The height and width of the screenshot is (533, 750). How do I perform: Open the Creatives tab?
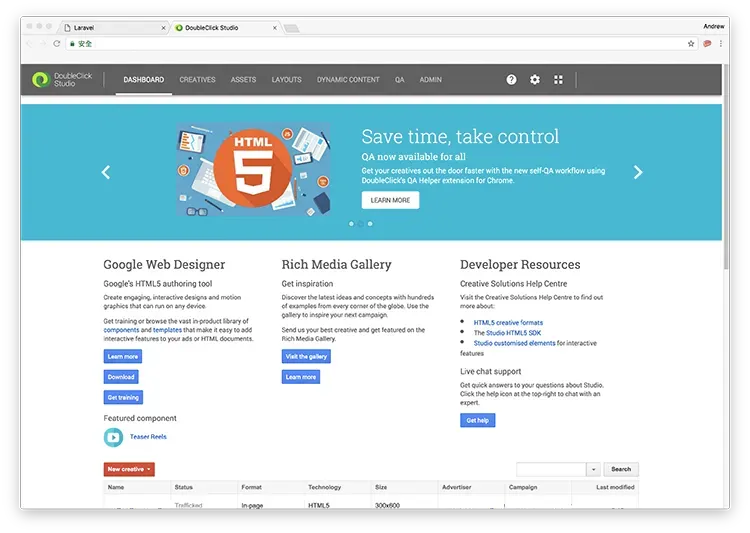197,80
